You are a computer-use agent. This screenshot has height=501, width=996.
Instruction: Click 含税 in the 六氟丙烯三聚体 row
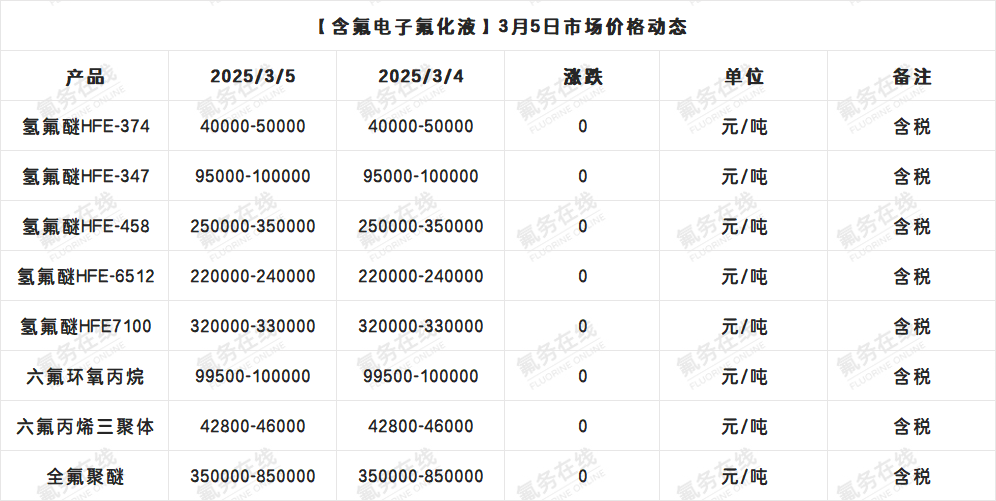912,427
